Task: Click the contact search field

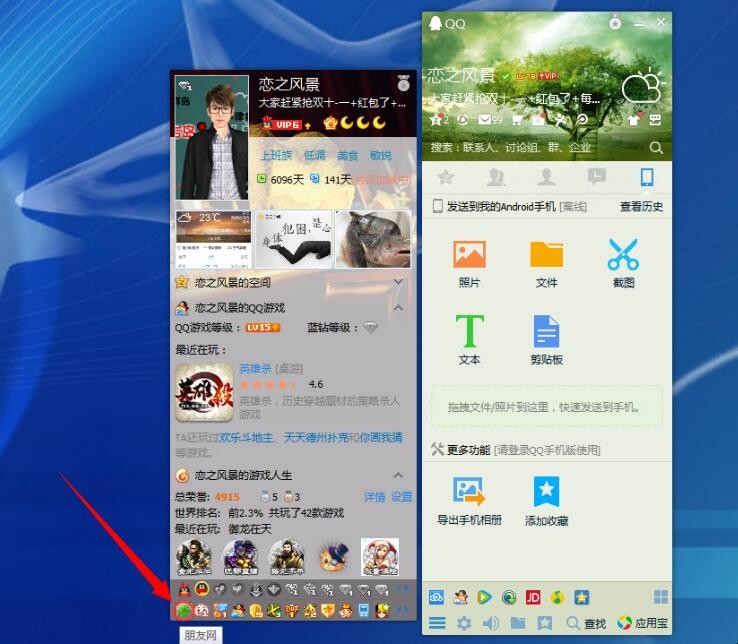Action: pos(538,148)
